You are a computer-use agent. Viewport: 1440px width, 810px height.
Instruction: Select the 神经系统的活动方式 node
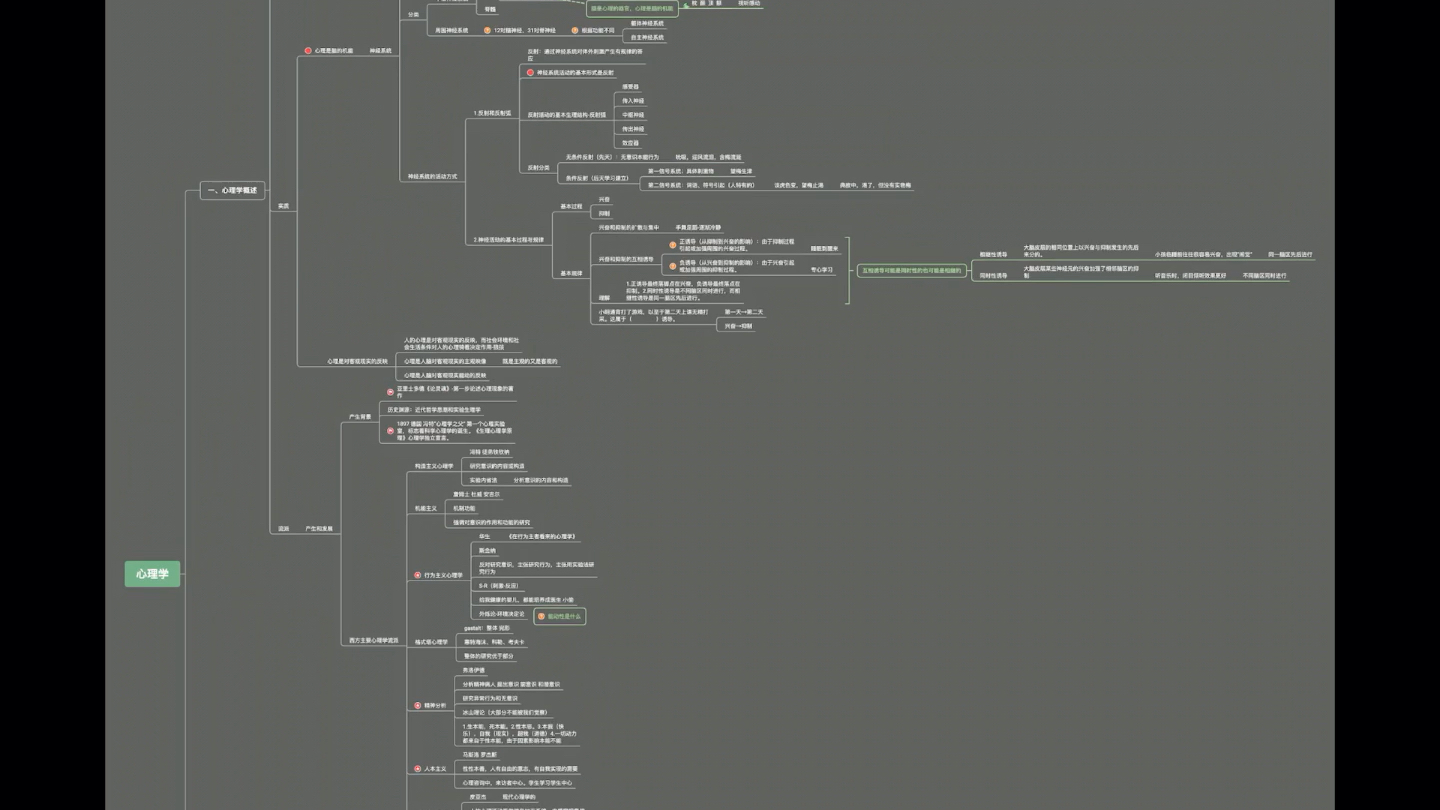coord(432,176)
